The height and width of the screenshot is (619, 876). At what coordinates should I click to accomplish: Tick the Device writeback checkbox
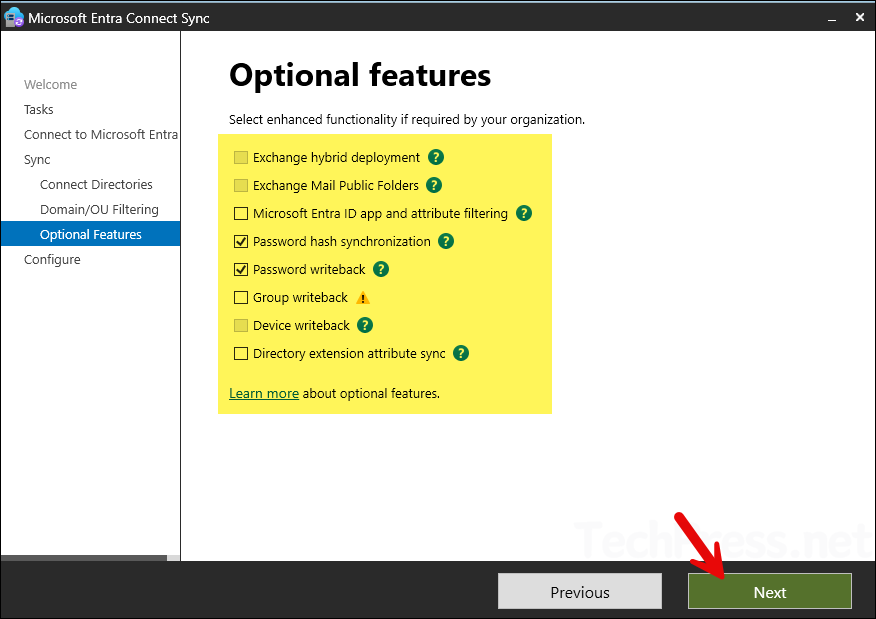241,325
